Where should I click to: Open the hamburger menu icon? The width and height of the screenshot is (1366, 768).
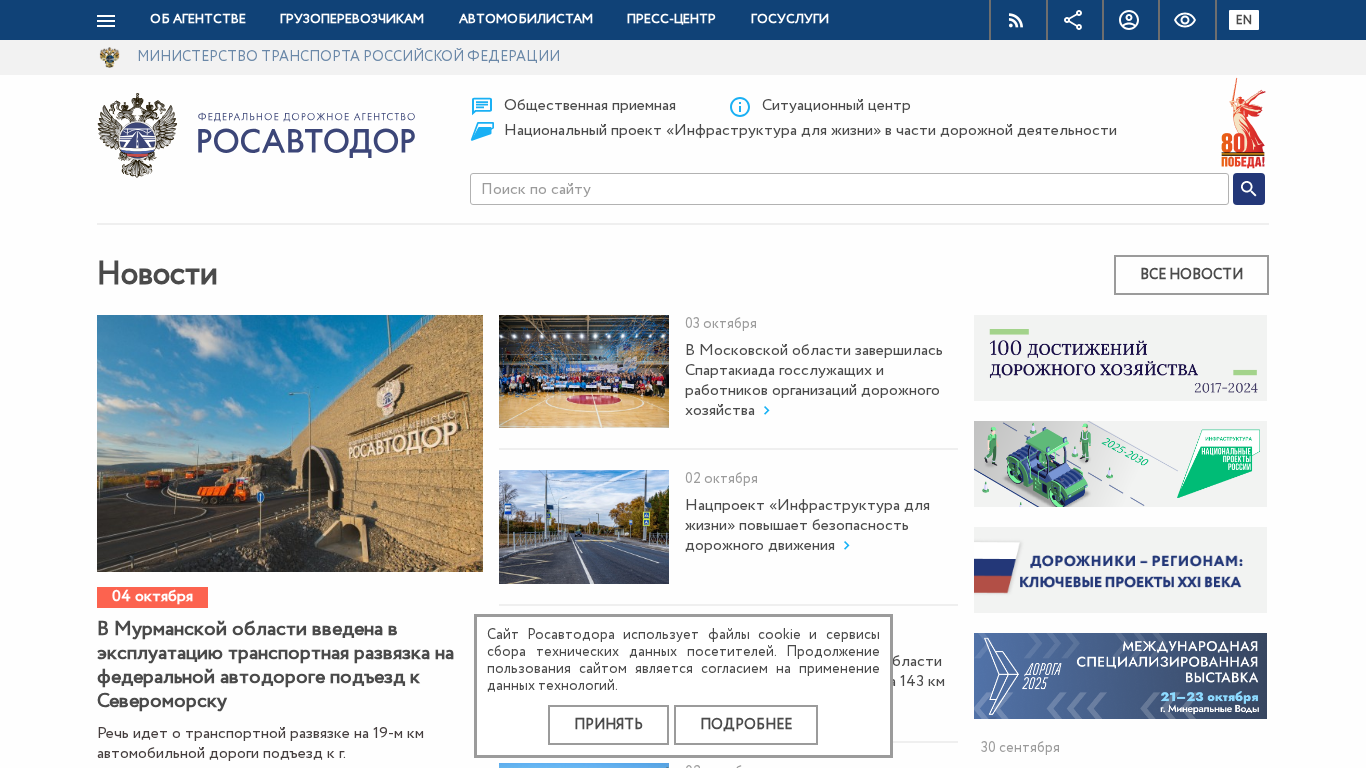106,20
